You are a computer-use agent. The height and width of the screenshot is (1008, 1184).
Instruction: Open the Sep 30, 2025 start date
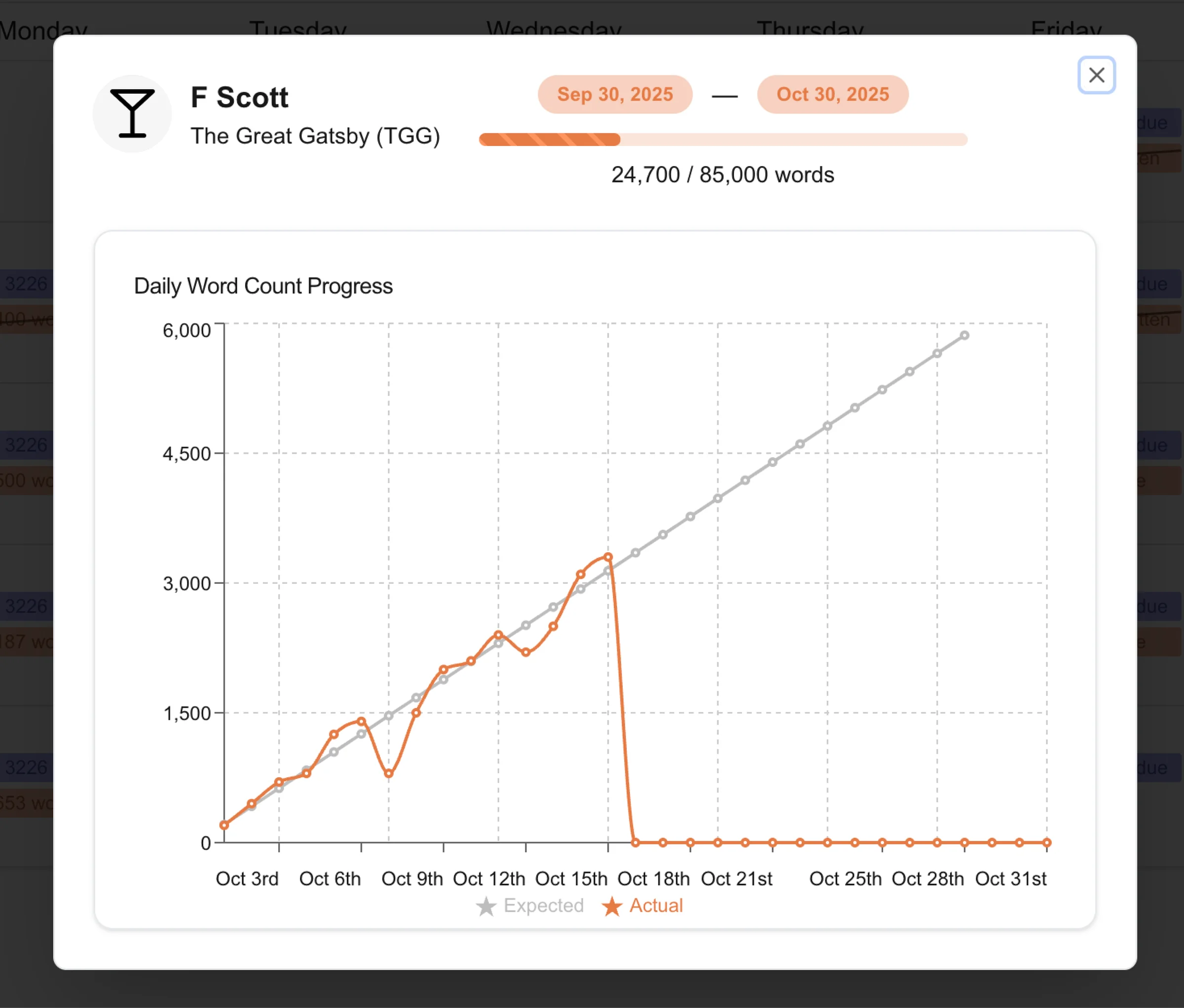coord(615,94)
